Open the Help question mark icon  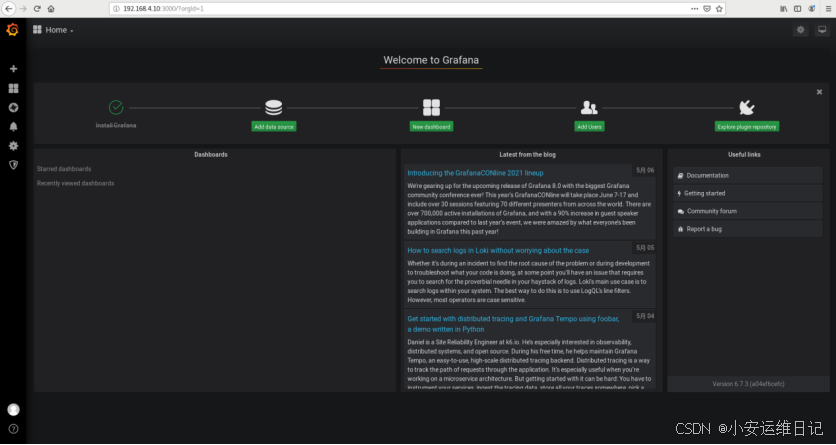[x=13, y=428]
